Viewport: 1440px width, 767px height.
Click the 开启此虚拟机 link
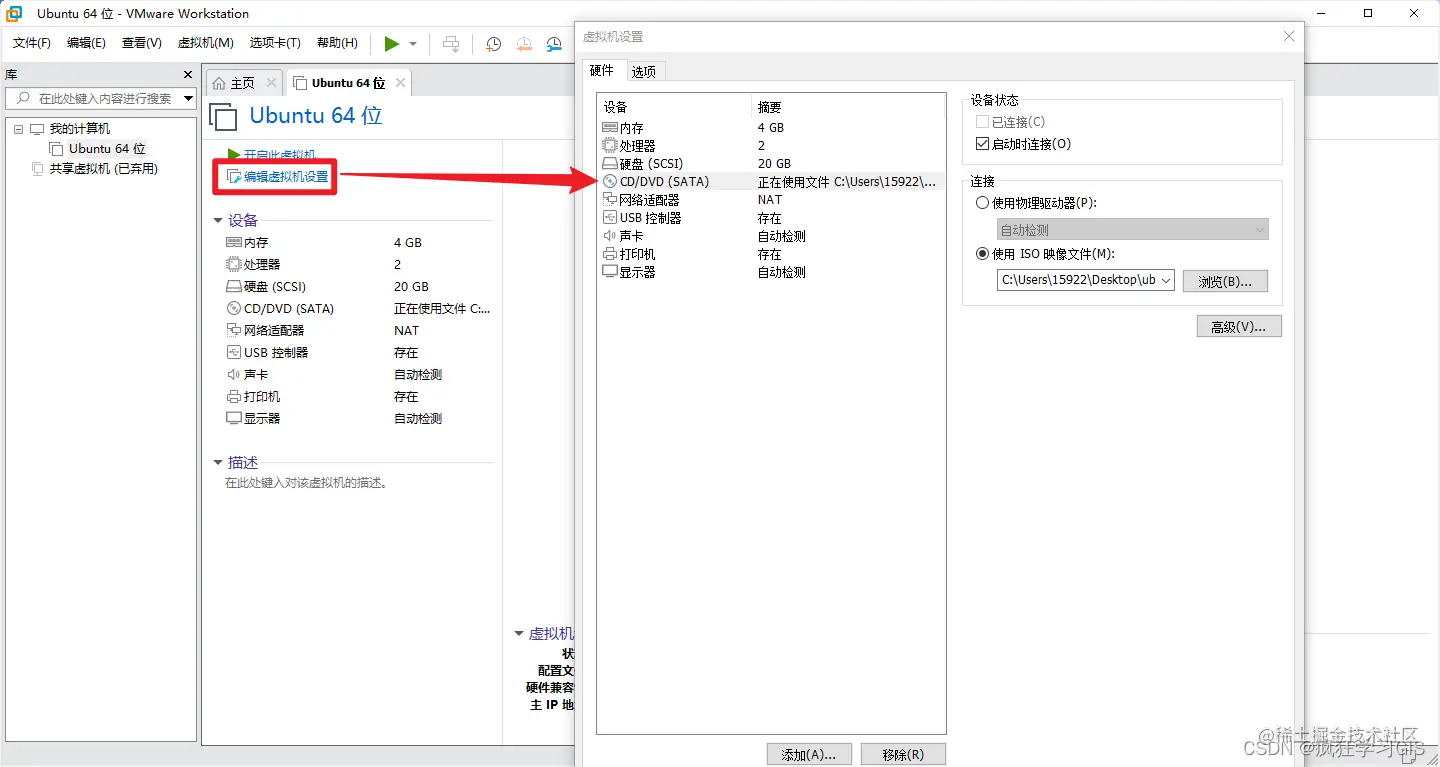[x=279, y=155]
